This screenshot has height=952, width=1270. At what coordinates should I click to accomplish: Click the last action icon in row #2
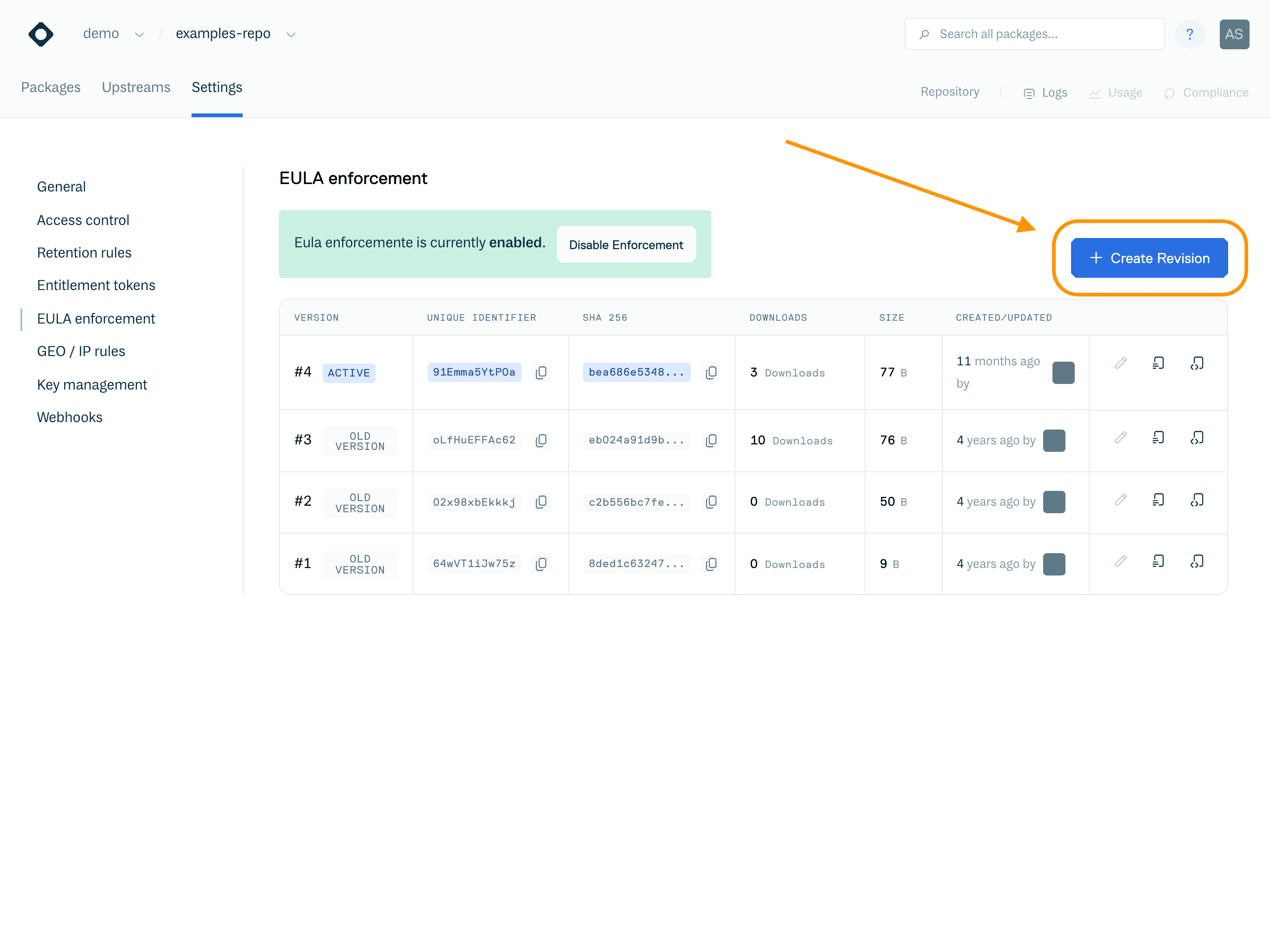[x=1197, y=500]
